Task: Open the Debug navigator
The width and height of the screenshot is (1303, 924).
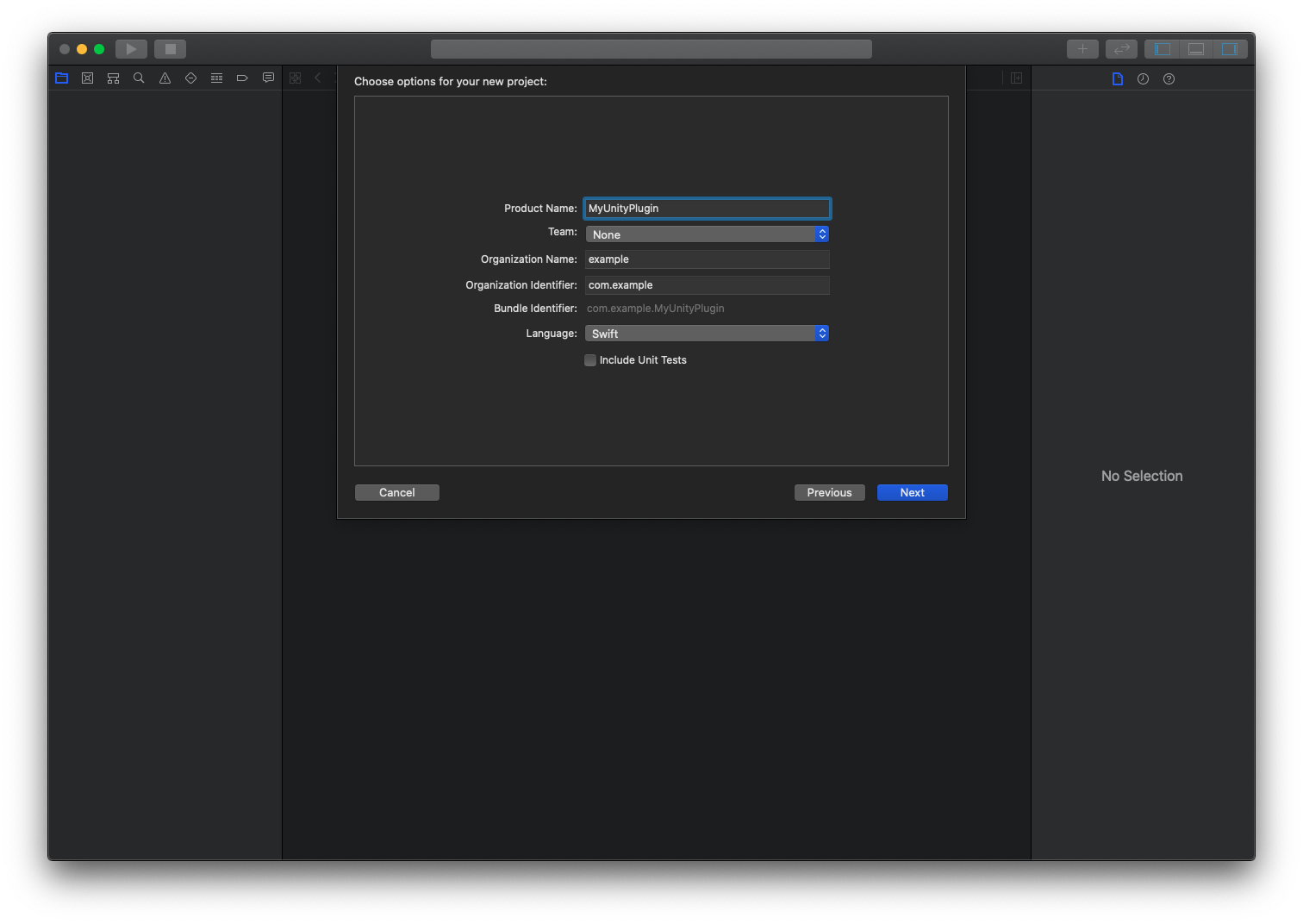Action: [216, 78]
